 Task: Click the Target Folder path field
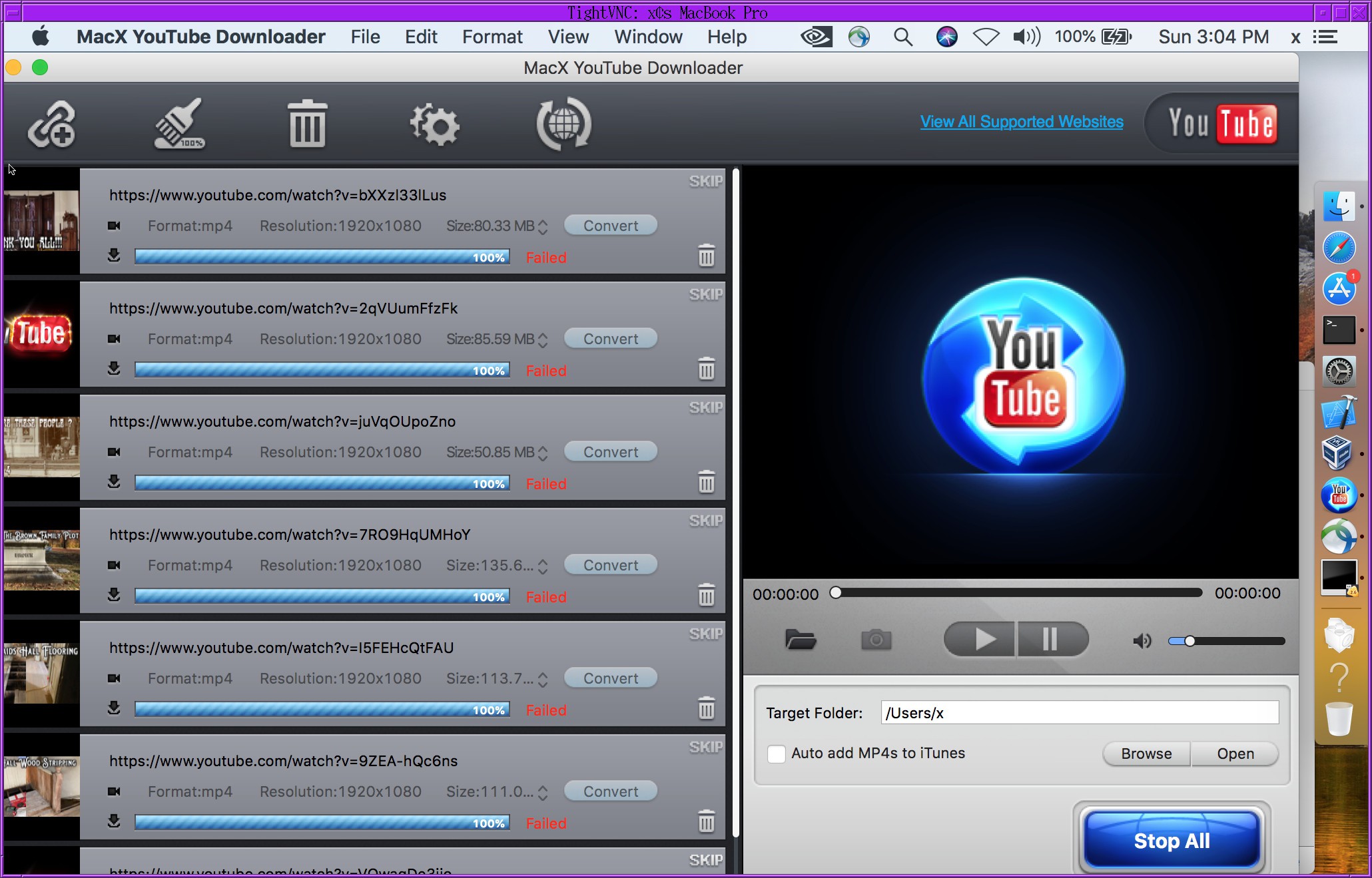(1079, 713)
